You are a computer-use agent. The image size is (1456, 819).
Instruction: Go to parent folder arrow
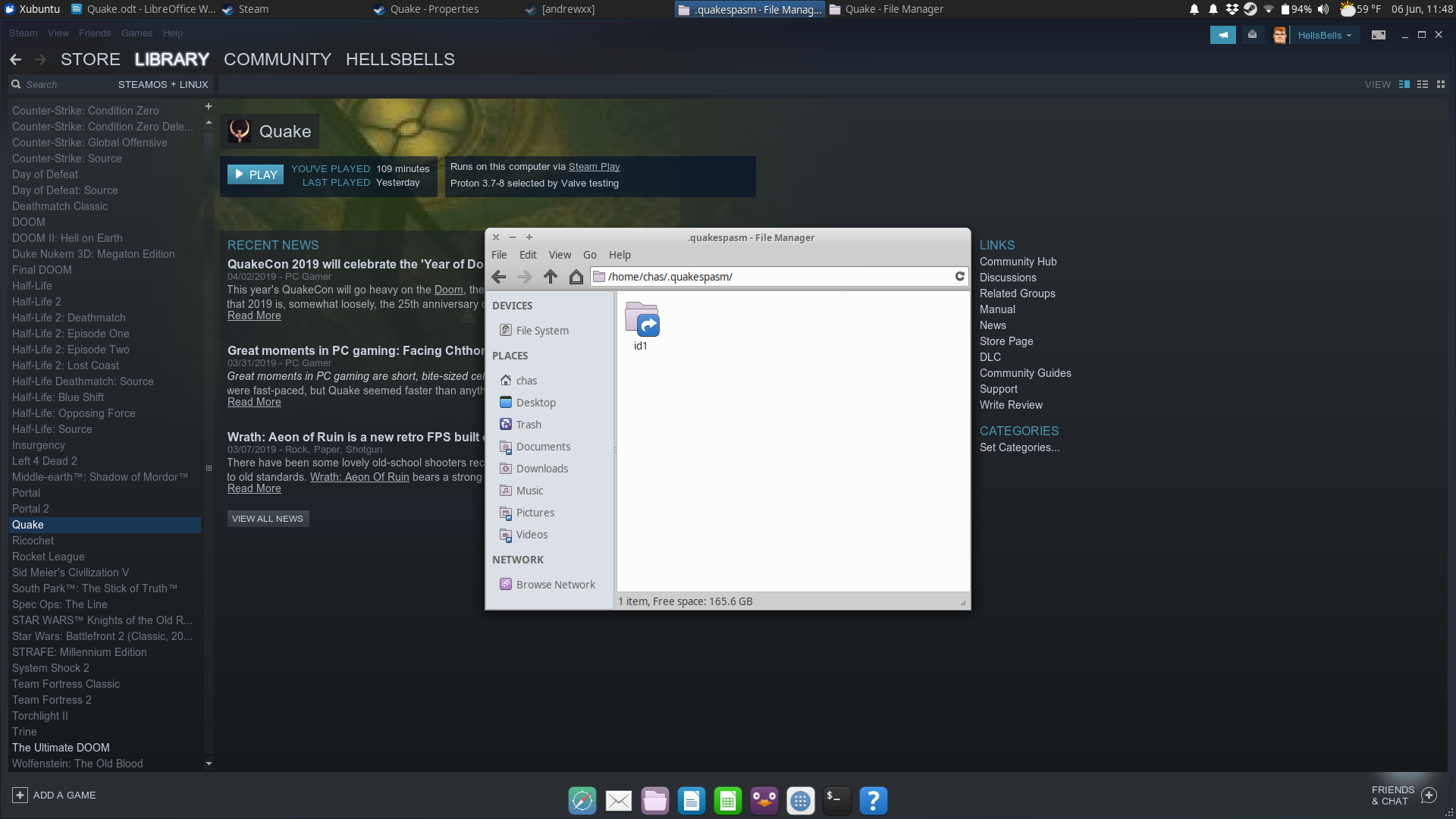tap(551, 277)
